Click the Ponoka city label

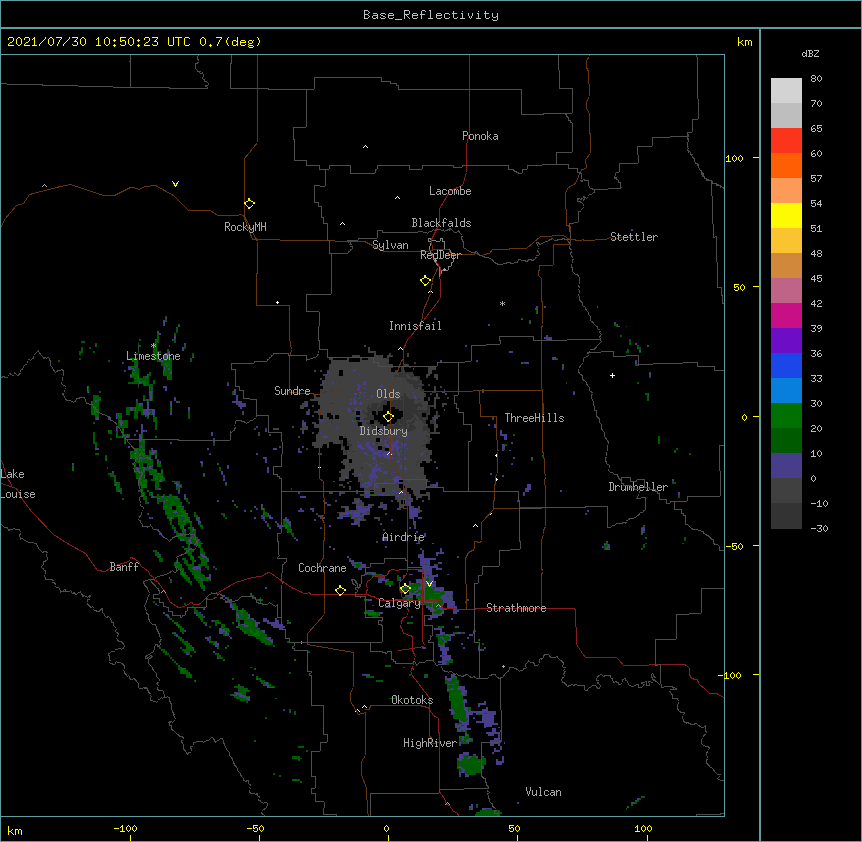(x=480, y=136)
